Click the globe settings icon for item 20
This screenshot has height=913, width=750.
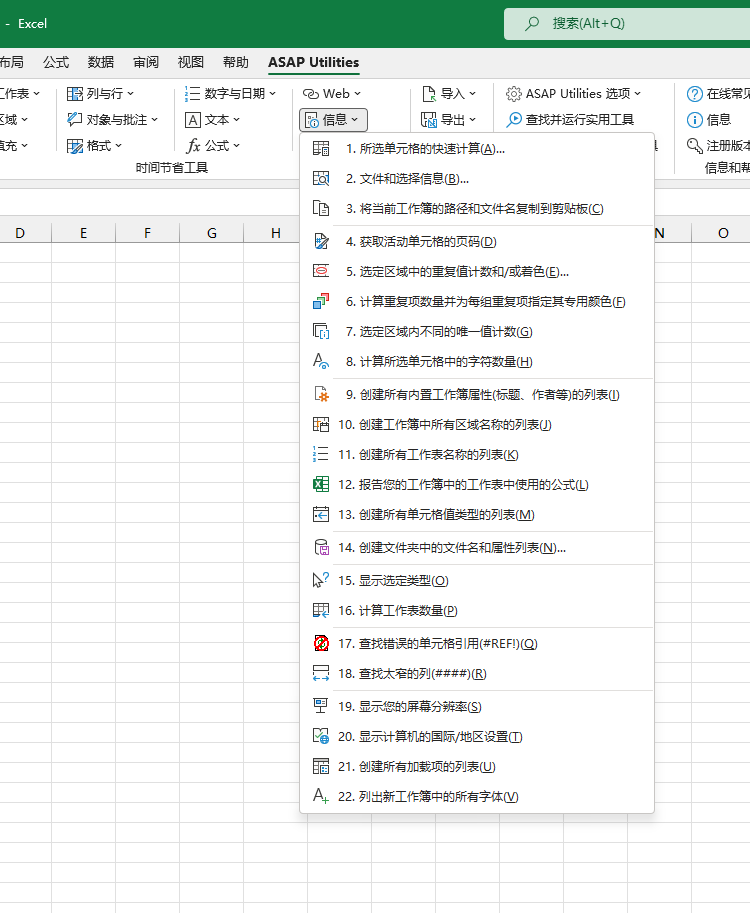click(321, 737)
